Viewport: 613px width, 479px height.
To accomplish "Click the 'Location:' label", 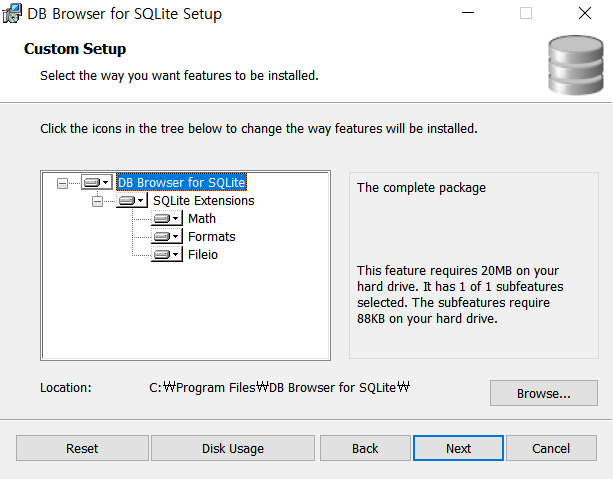I will coord(66,388).
